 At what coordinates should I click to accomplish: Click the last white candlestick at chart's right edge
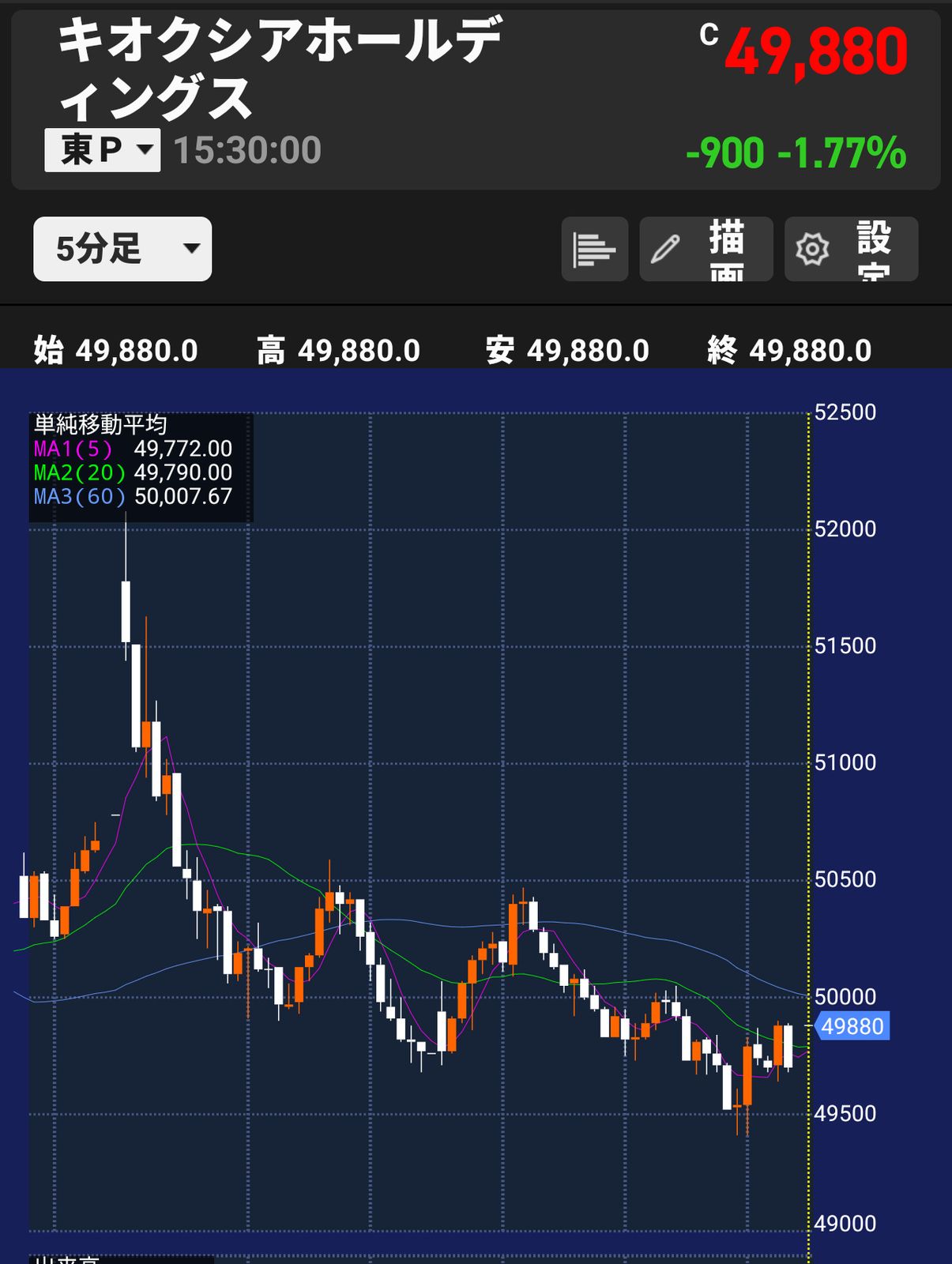[788, 1045]
